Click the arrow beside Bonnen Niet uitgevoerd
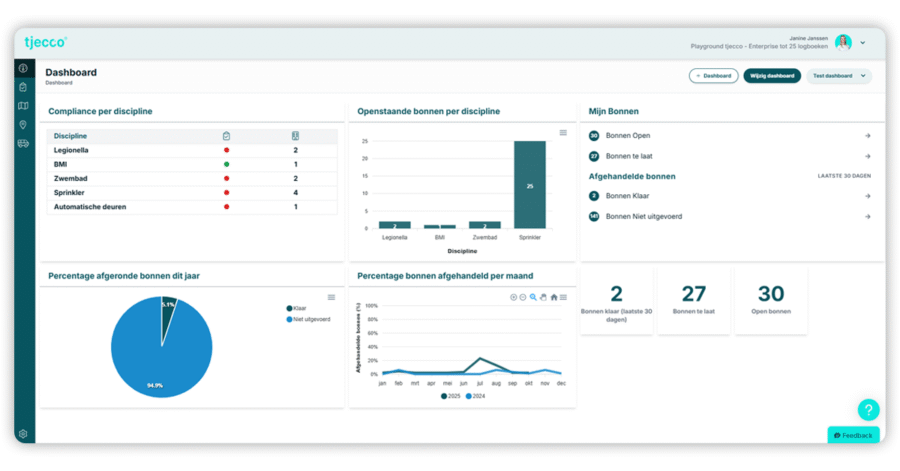The height and width of the screenshot is (471, 900). tap(868, 217)
